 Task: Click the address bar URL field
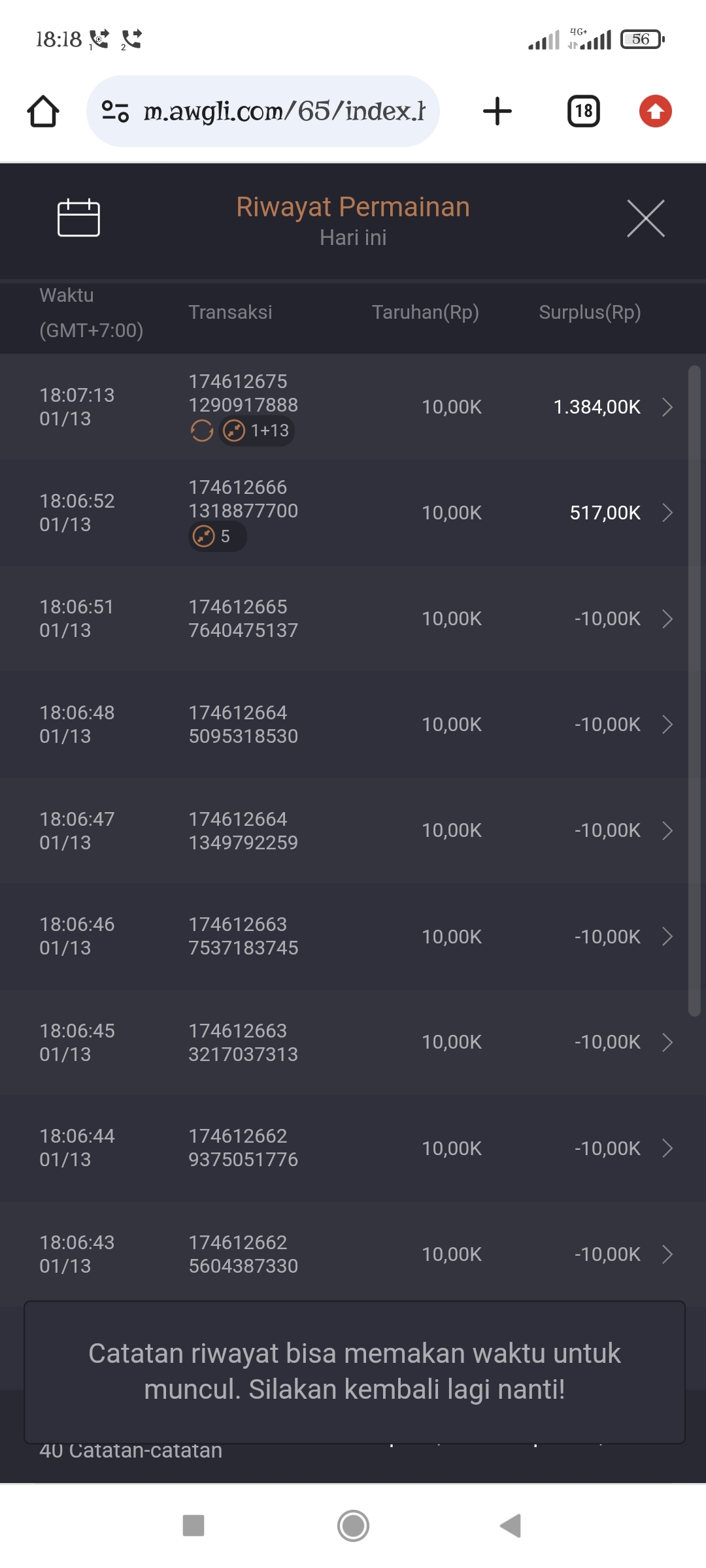284,111
